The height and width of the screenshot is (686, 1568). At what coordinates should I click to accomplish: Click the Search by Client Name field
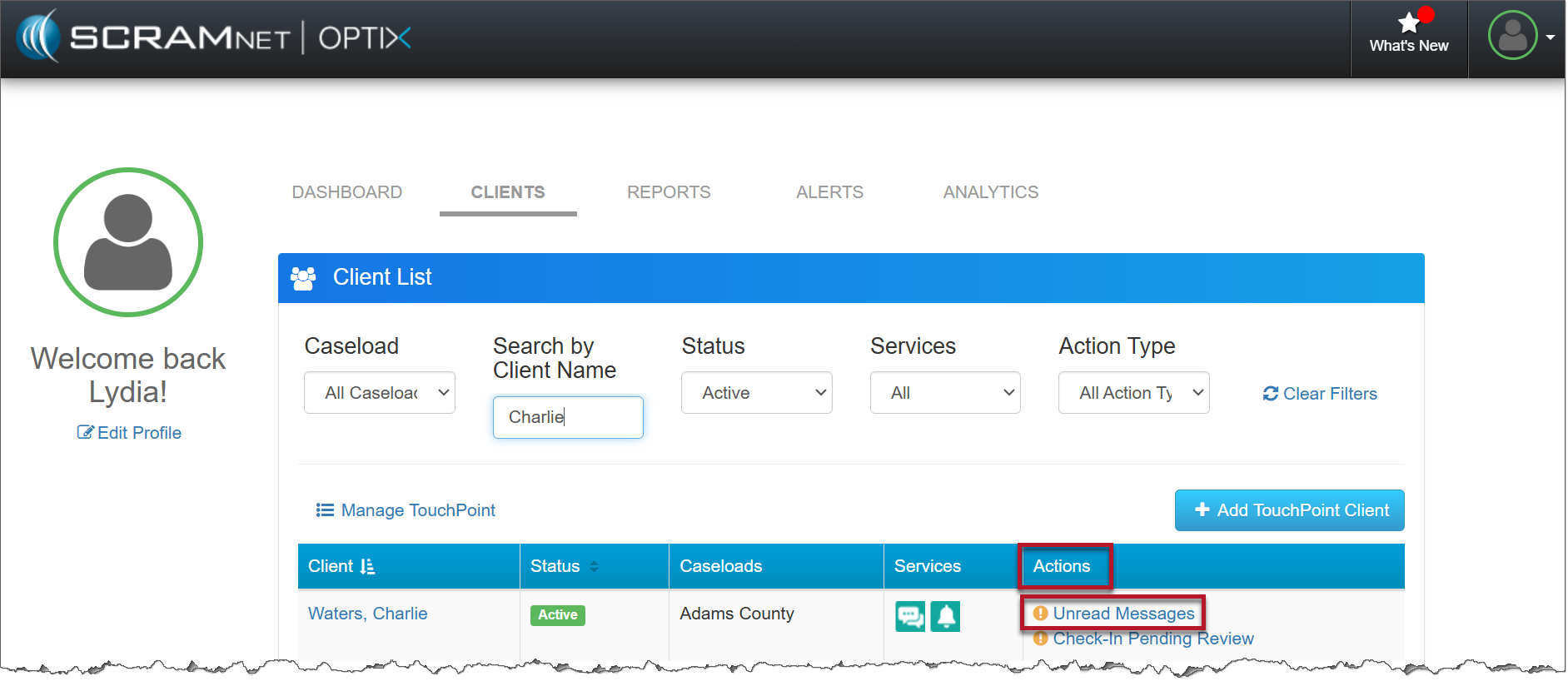point(568,417)
